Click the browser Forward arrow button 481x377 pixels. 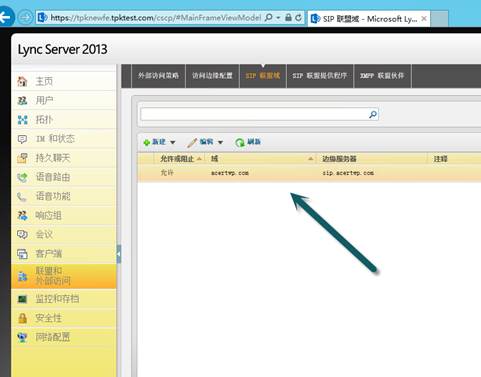click(25, 17)
